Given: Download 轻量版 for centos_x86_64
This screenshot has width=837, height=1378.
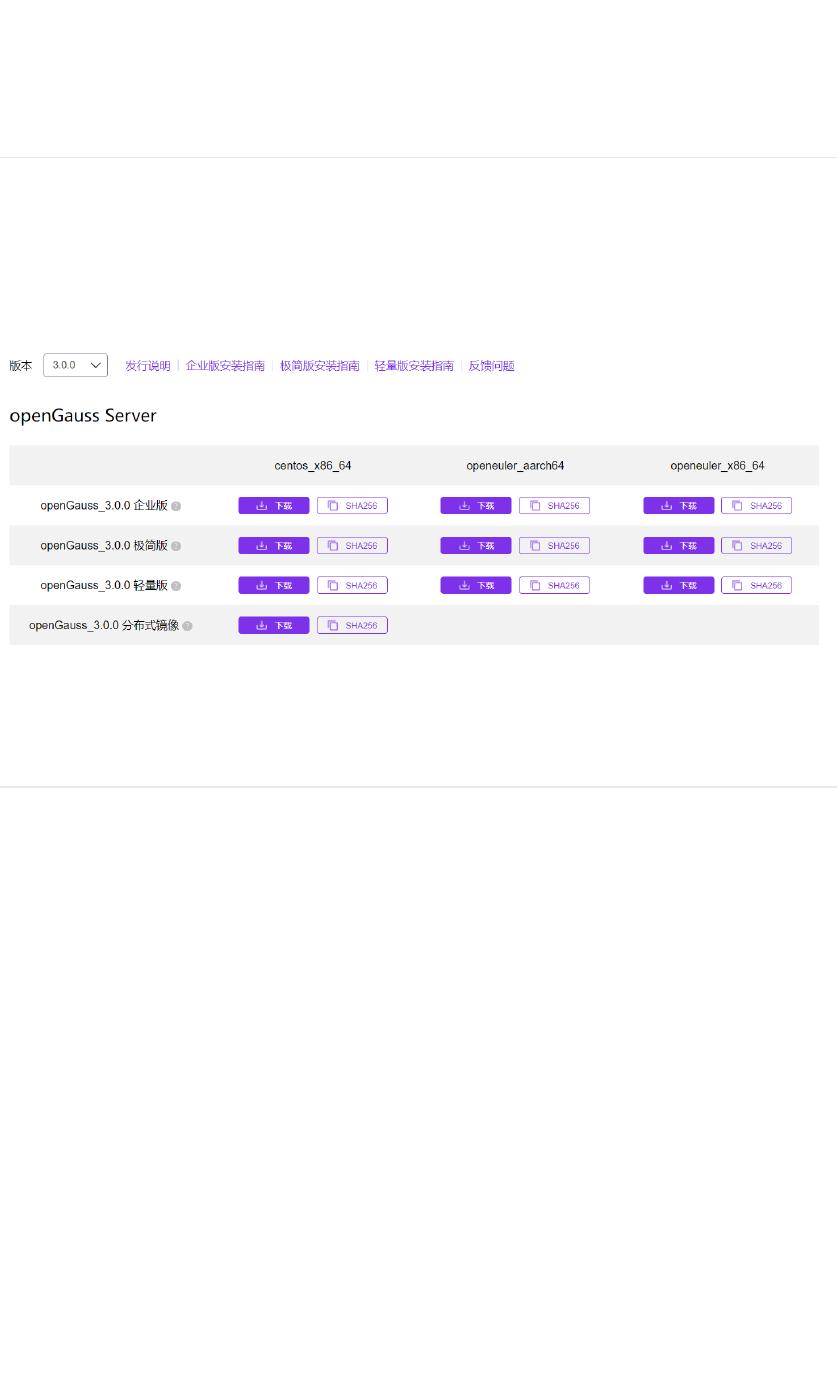Looking at the screenshot, I should coord(274,585).
